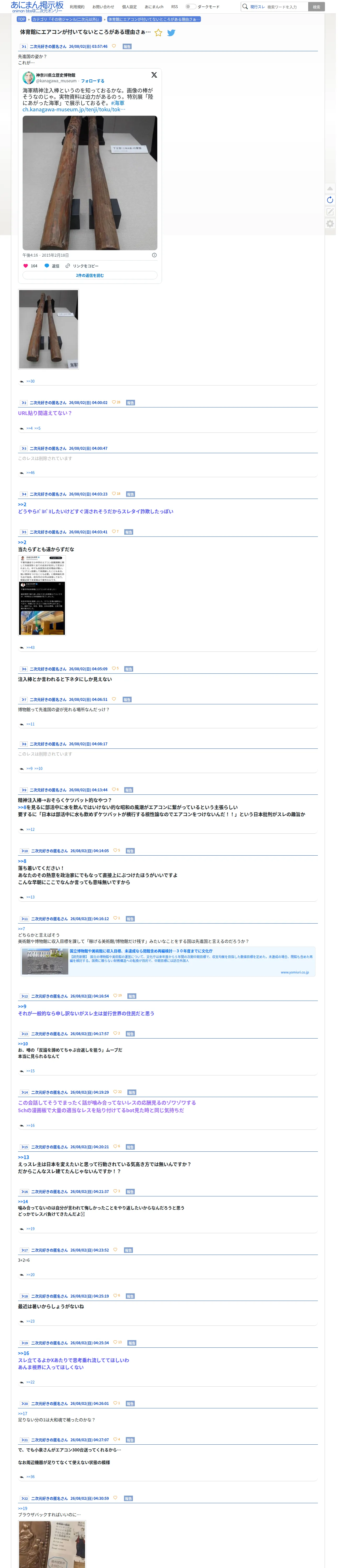Like post 12 with its heart icon

click(115, 996)
